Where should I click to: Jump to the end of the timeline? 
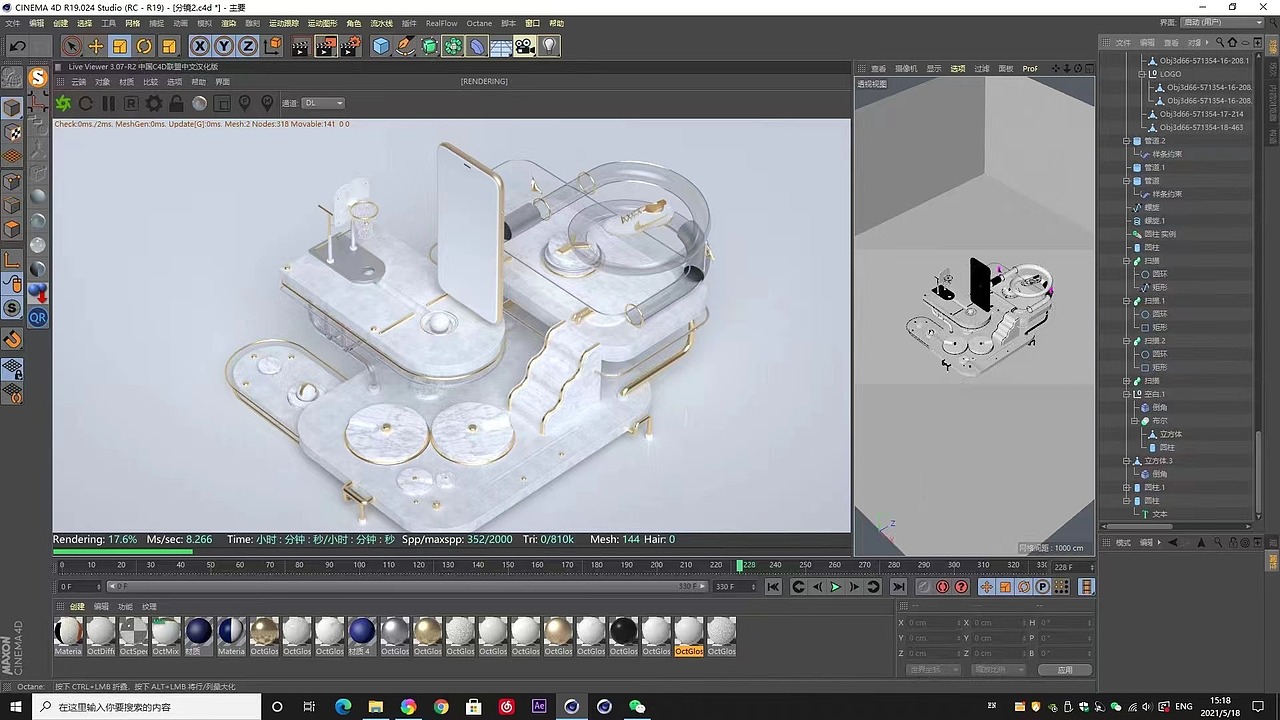coord(898,587)
